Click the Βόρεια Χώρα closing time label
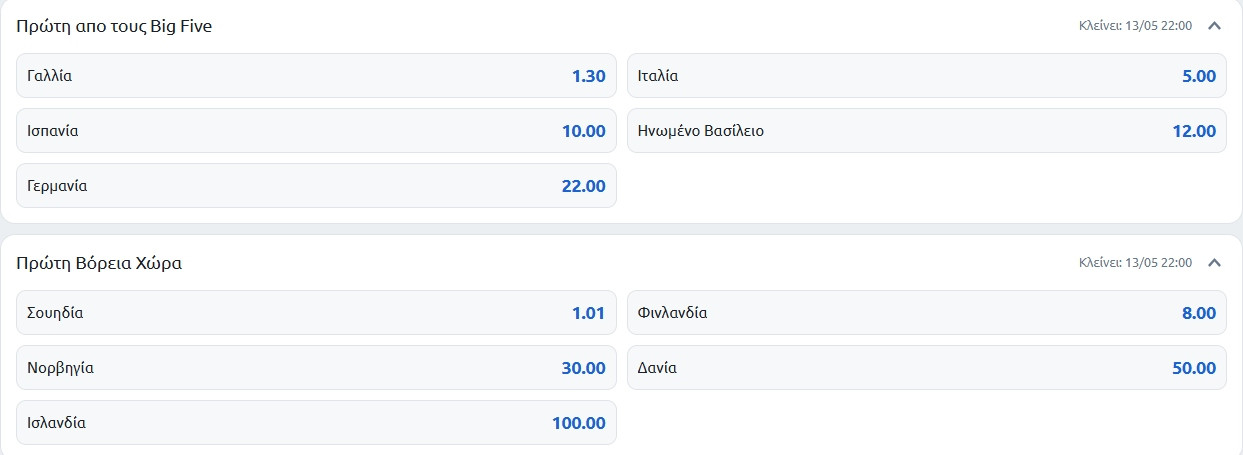Screen dimensions: 1243x455 pos(1135,263)
